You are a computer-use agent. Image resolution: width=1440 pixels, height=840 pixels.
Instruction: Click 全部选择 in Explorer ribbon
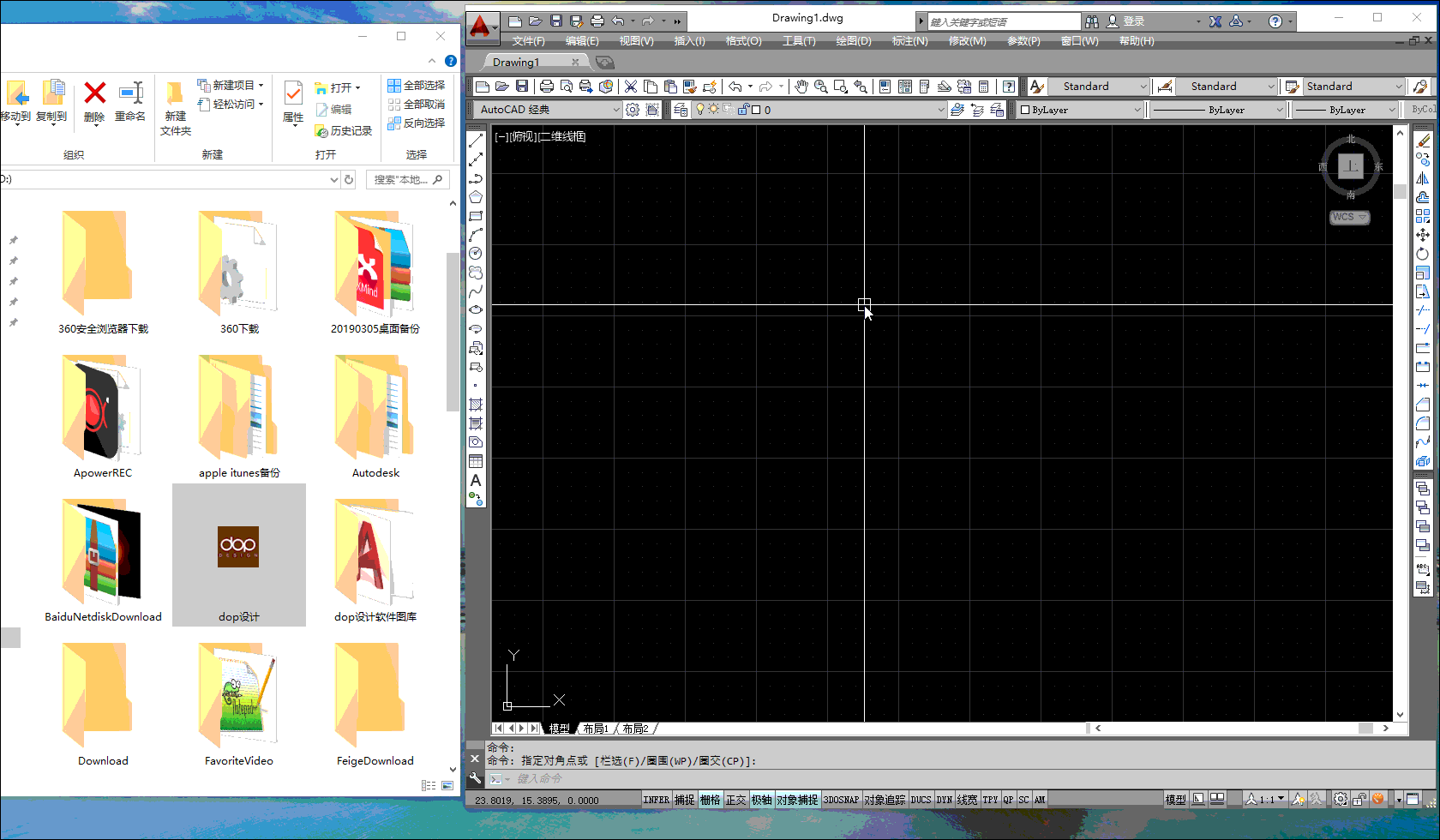point(417,86)
